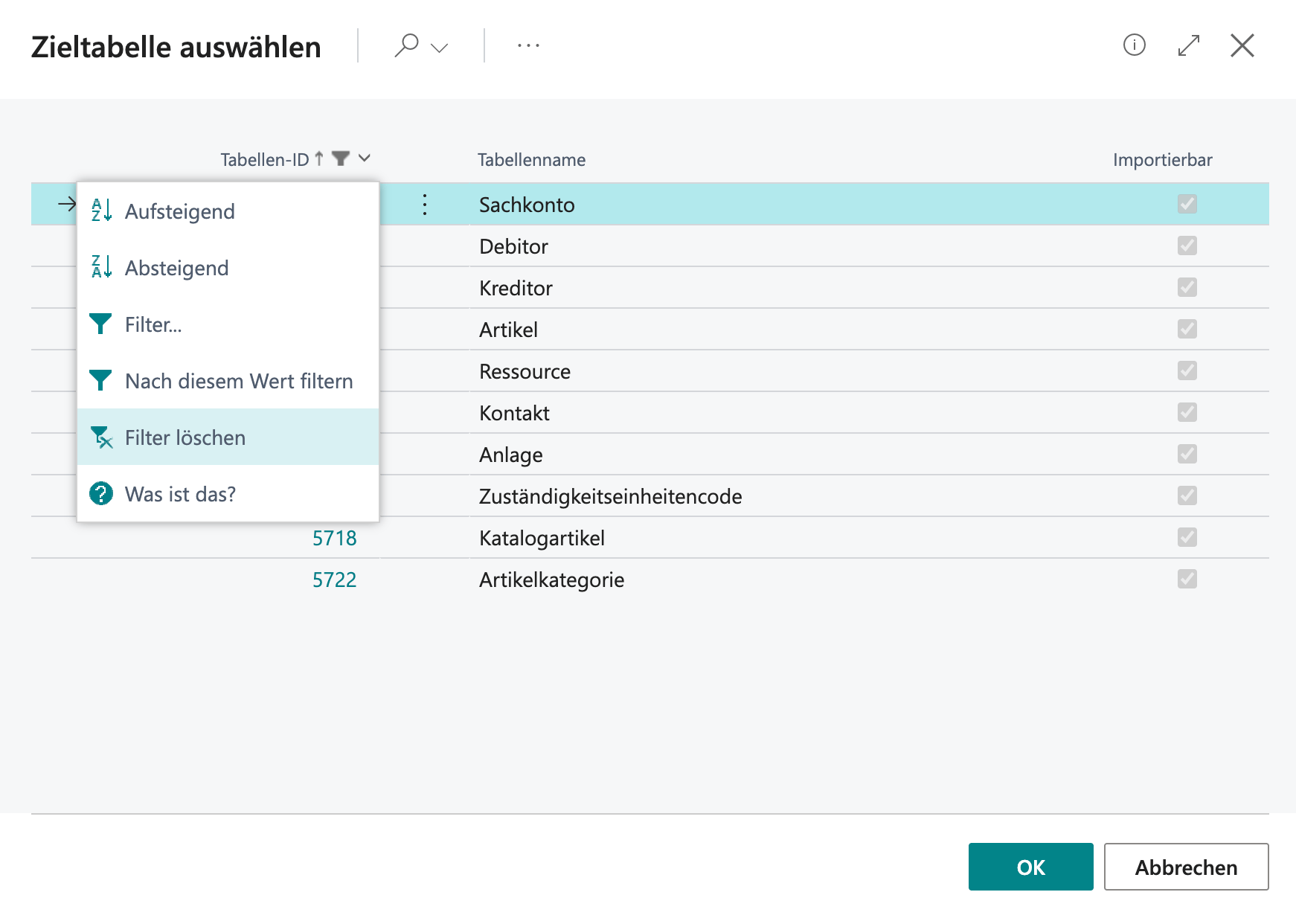Click the Abbrechen button

pos(1186,867)
